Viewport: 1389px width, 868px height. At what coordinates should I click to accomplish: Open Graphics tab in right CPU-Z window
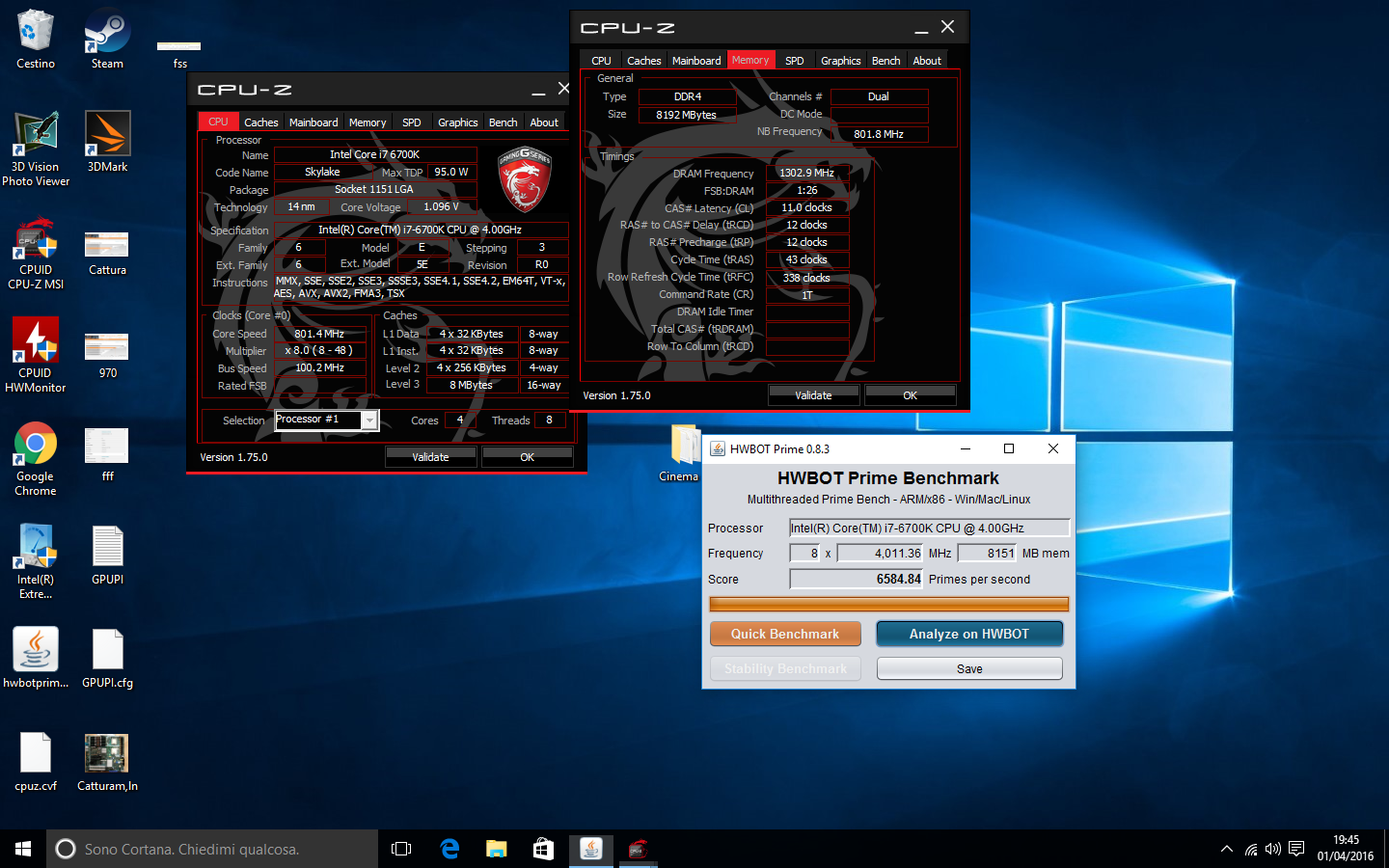[841, 61]
